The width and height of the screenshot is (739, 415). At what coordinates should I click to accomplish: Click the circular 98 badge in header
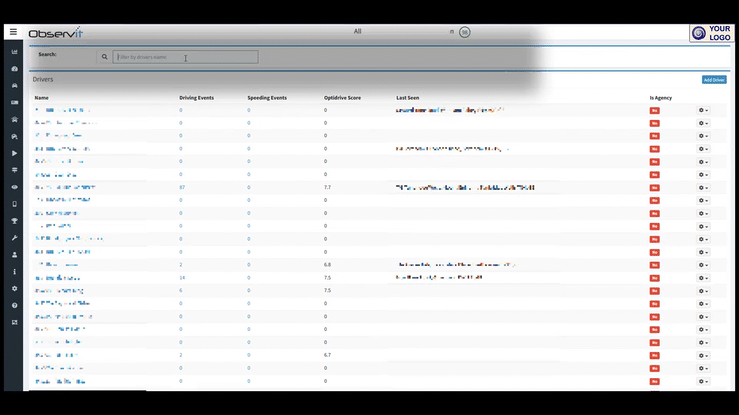click(x=465, y=32)
